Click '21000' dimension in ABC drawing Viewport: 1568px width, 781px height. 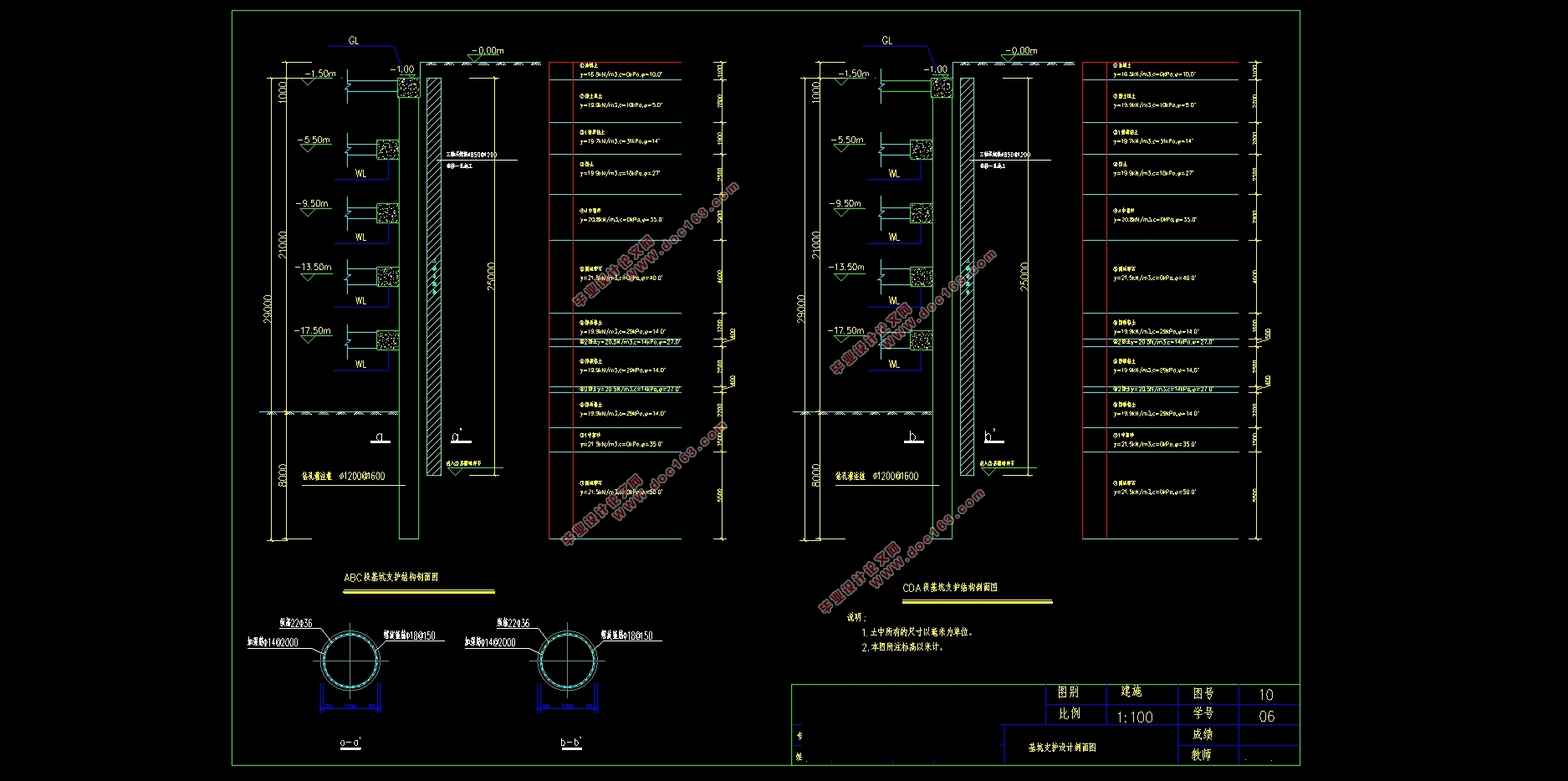[x=283, y=244]
